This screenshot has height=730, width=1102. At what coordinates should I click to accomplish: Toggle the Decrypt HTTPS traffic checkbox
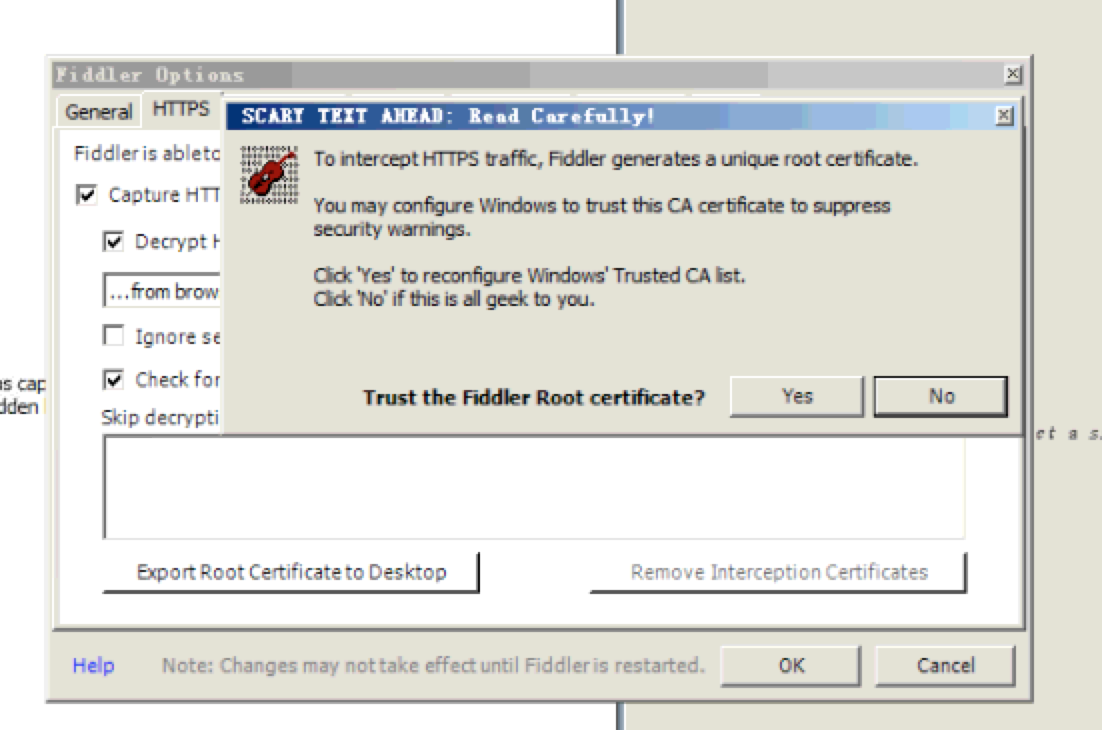(113, 242)
